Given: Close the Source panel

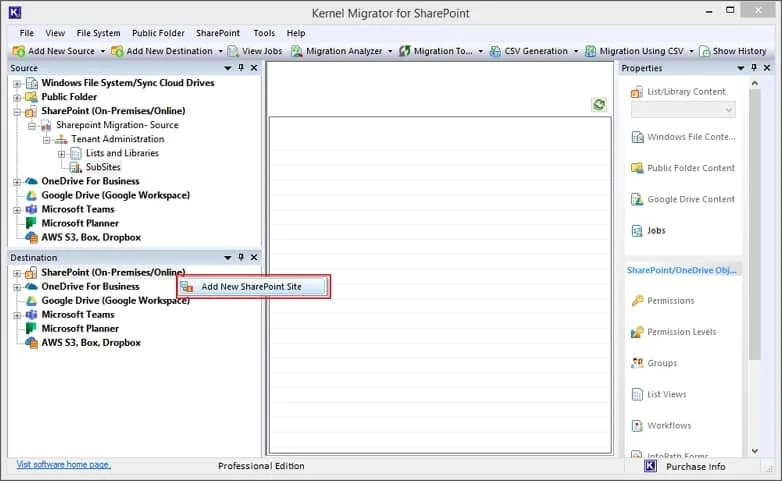Looking at the screenshot, I should pos(254,67).
